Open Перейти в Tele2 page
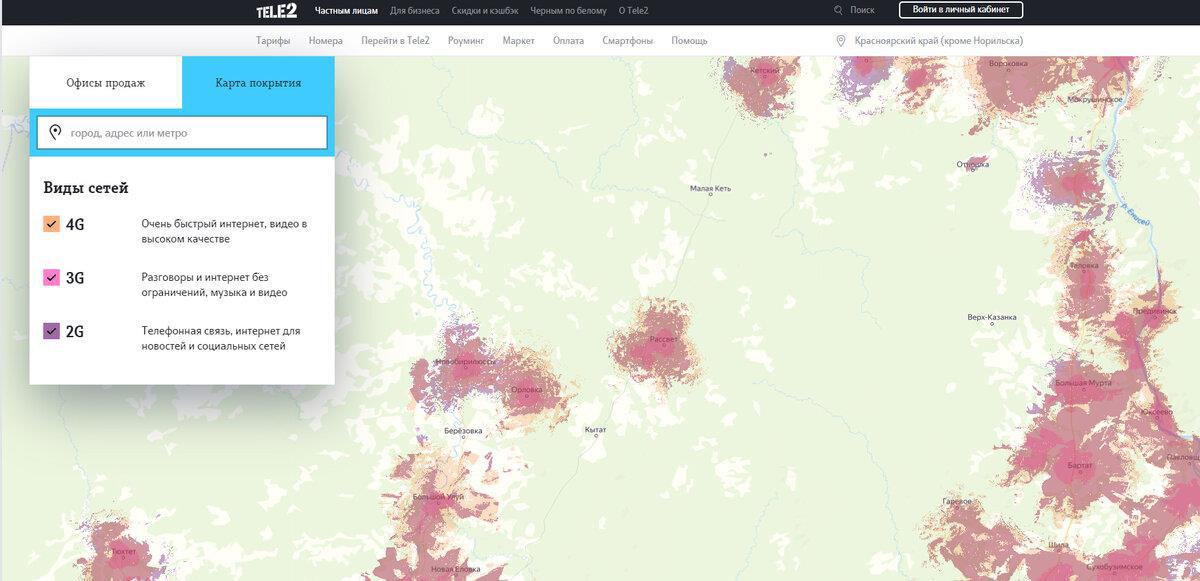 pos(396,41)
